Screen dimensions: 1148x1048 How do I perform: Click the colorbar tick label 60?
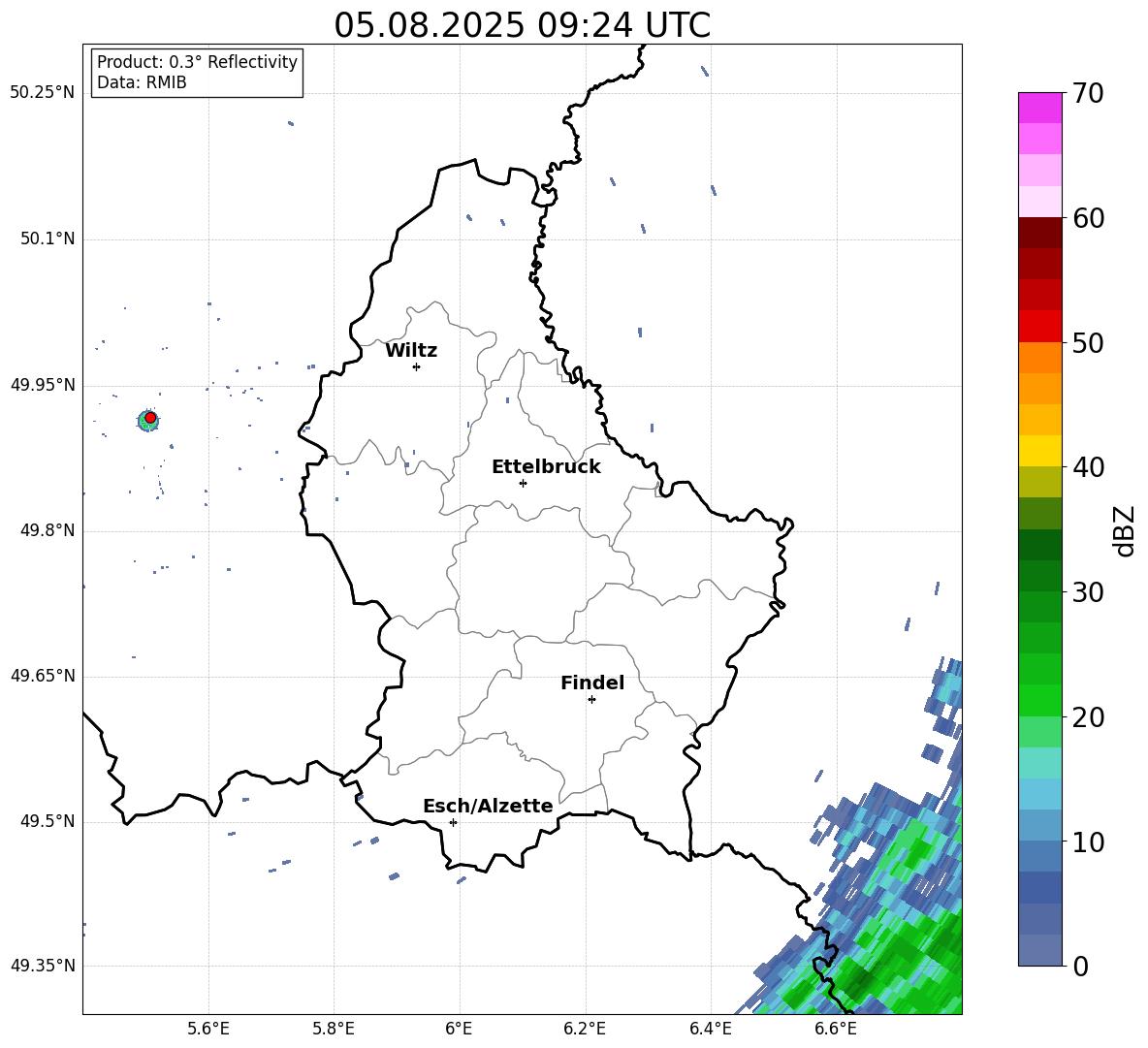click(1088, 218)
